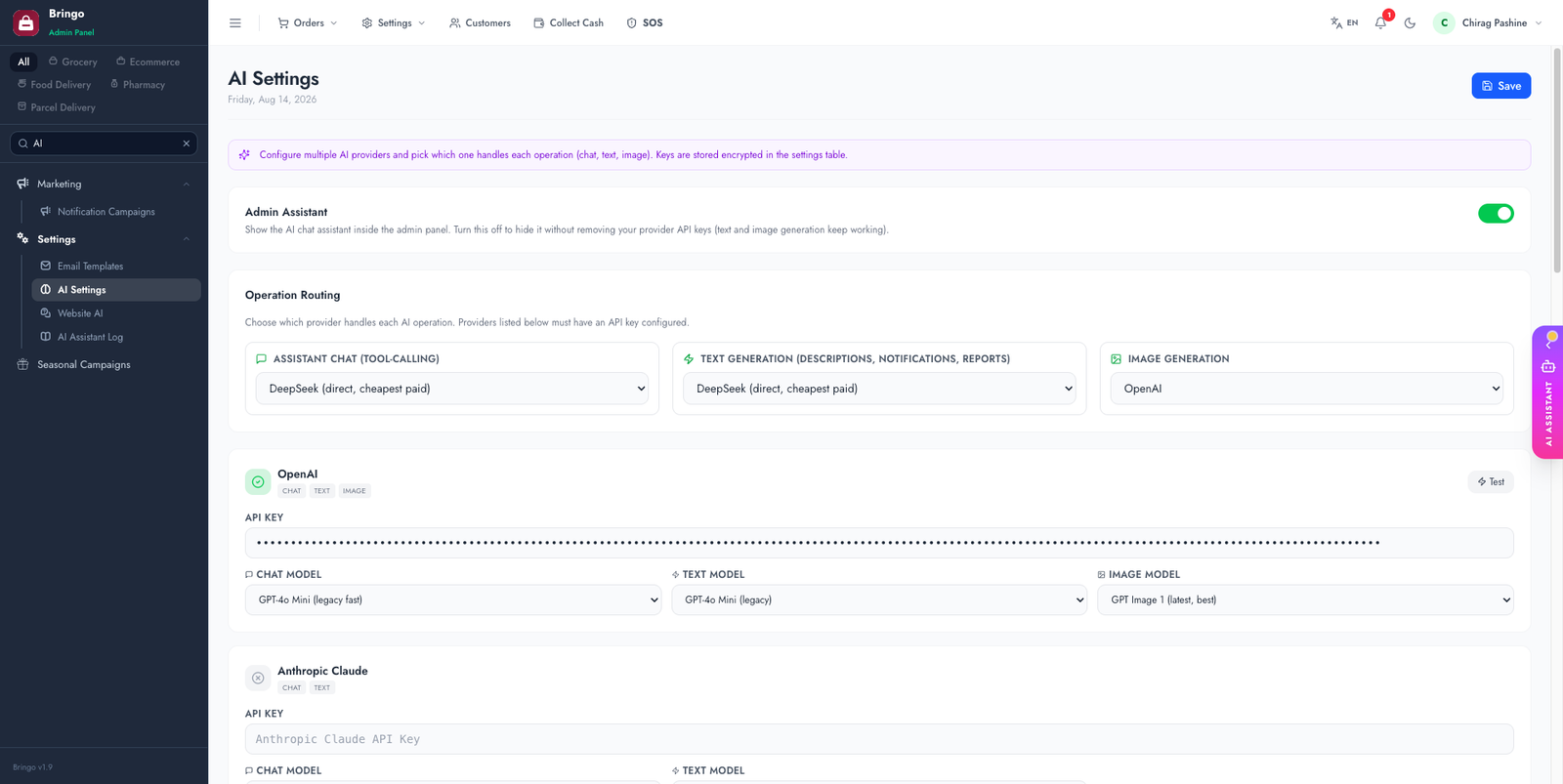Click the AI Assistant Log icon

(x=46, y=337)
